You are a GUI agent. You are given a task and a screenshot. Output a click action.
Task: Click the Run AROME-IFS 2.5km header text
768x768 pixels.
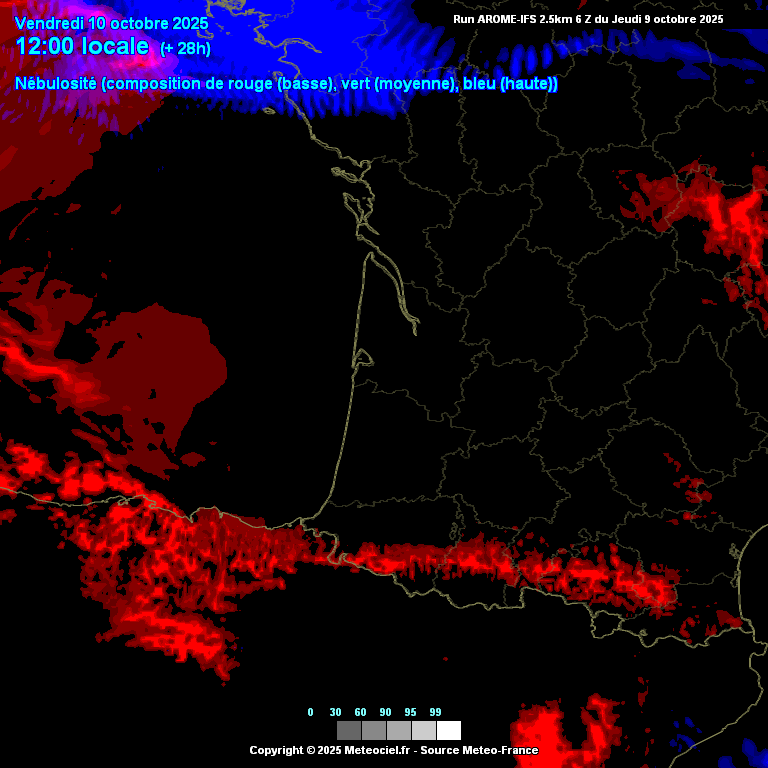[587, 19]
